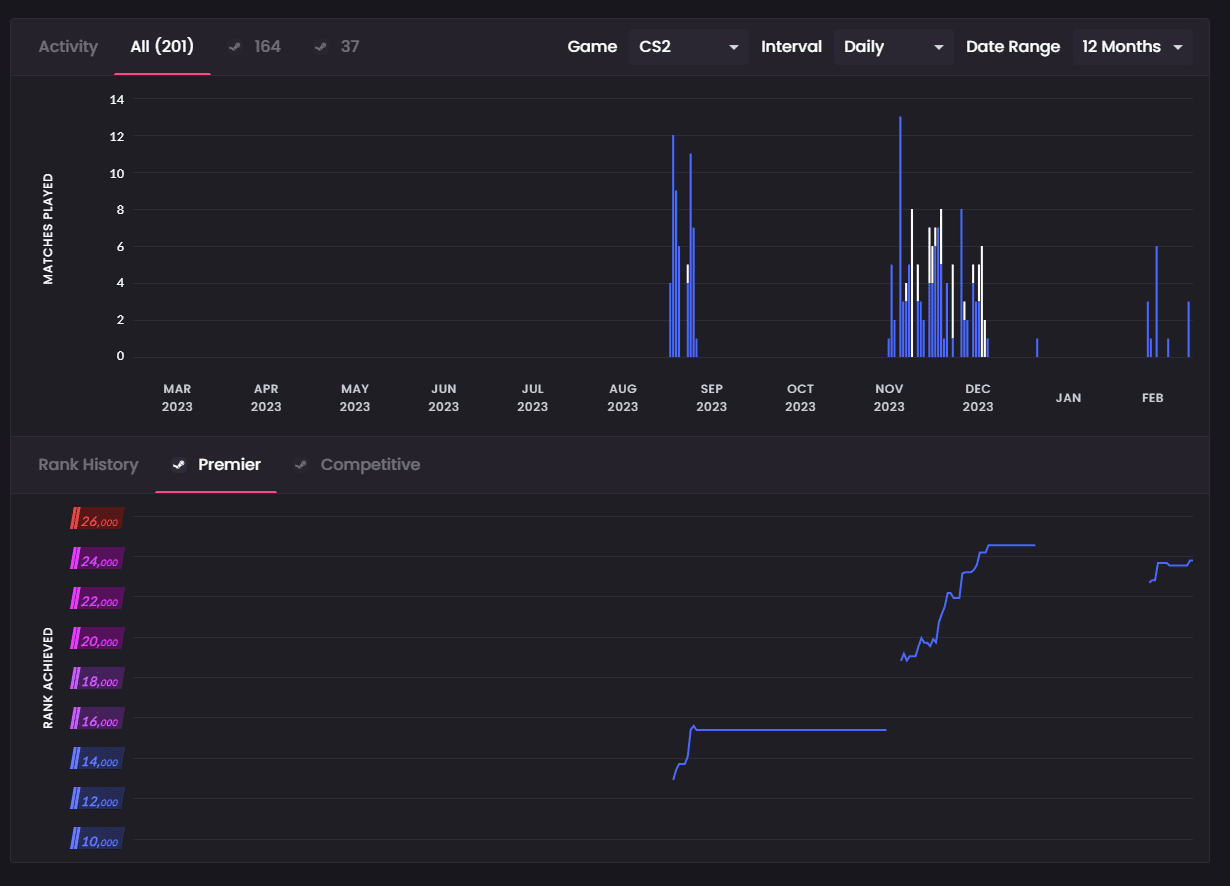Click the Interval filter label
This screenshot has height=886, width=1230.
coord(791,47)
